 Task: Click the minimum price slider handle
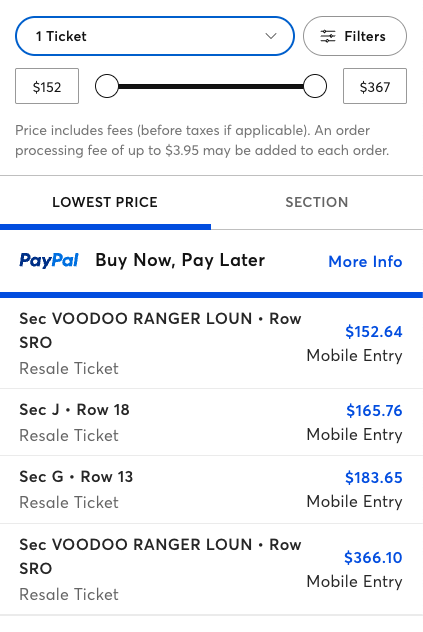[x=107, y=86]
